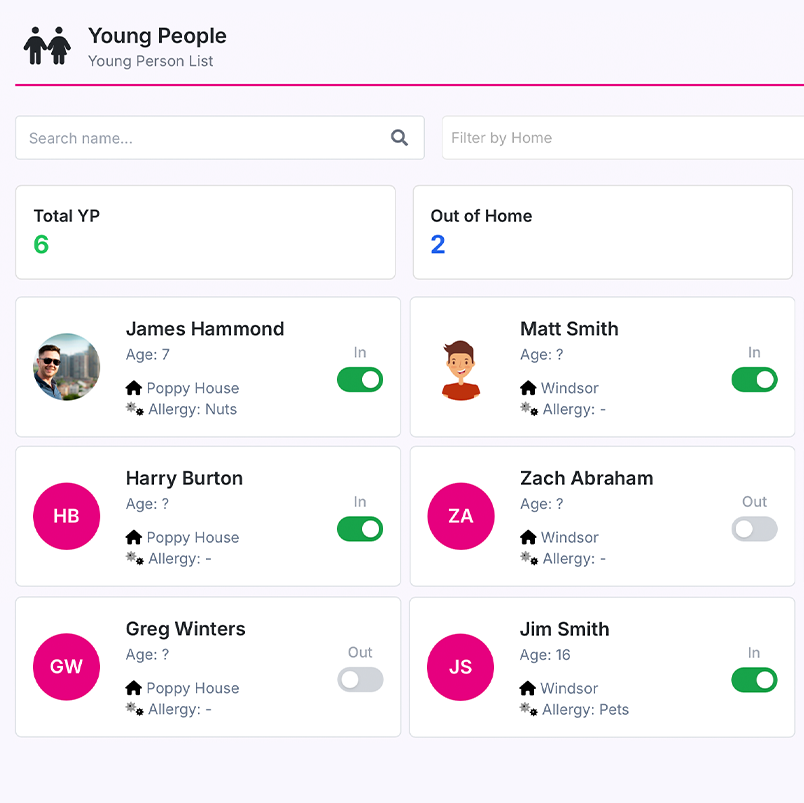Click the home icon on Zach Abraham's card
The height and width of the screenshot is (803, 804).
[x=527, y=537]
